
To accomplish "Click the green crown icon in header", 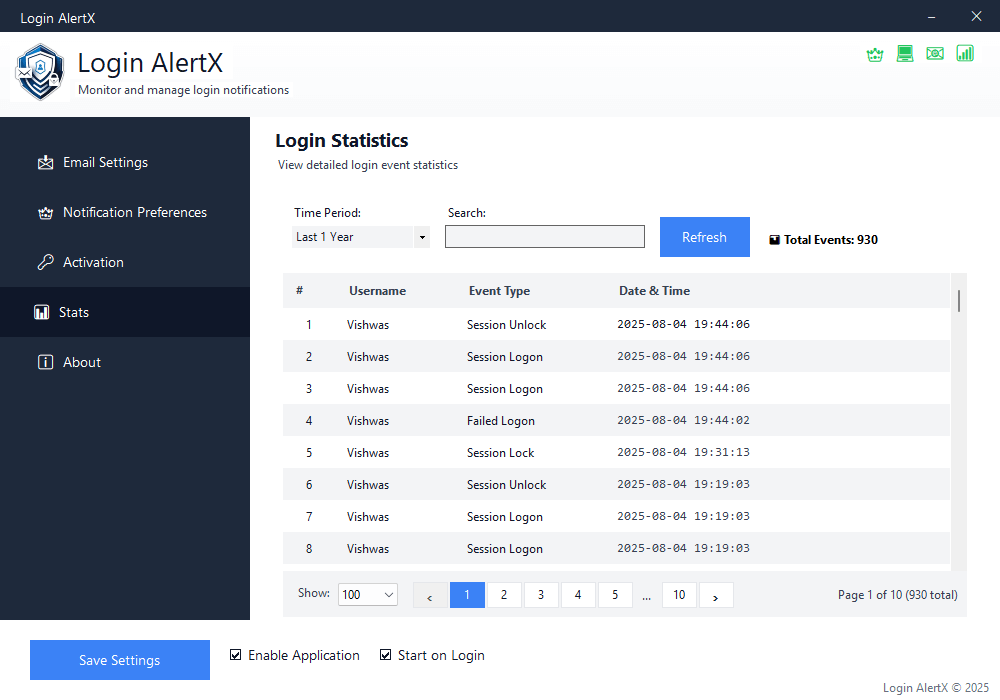I will pyautogui.click(x=874, y=54).
